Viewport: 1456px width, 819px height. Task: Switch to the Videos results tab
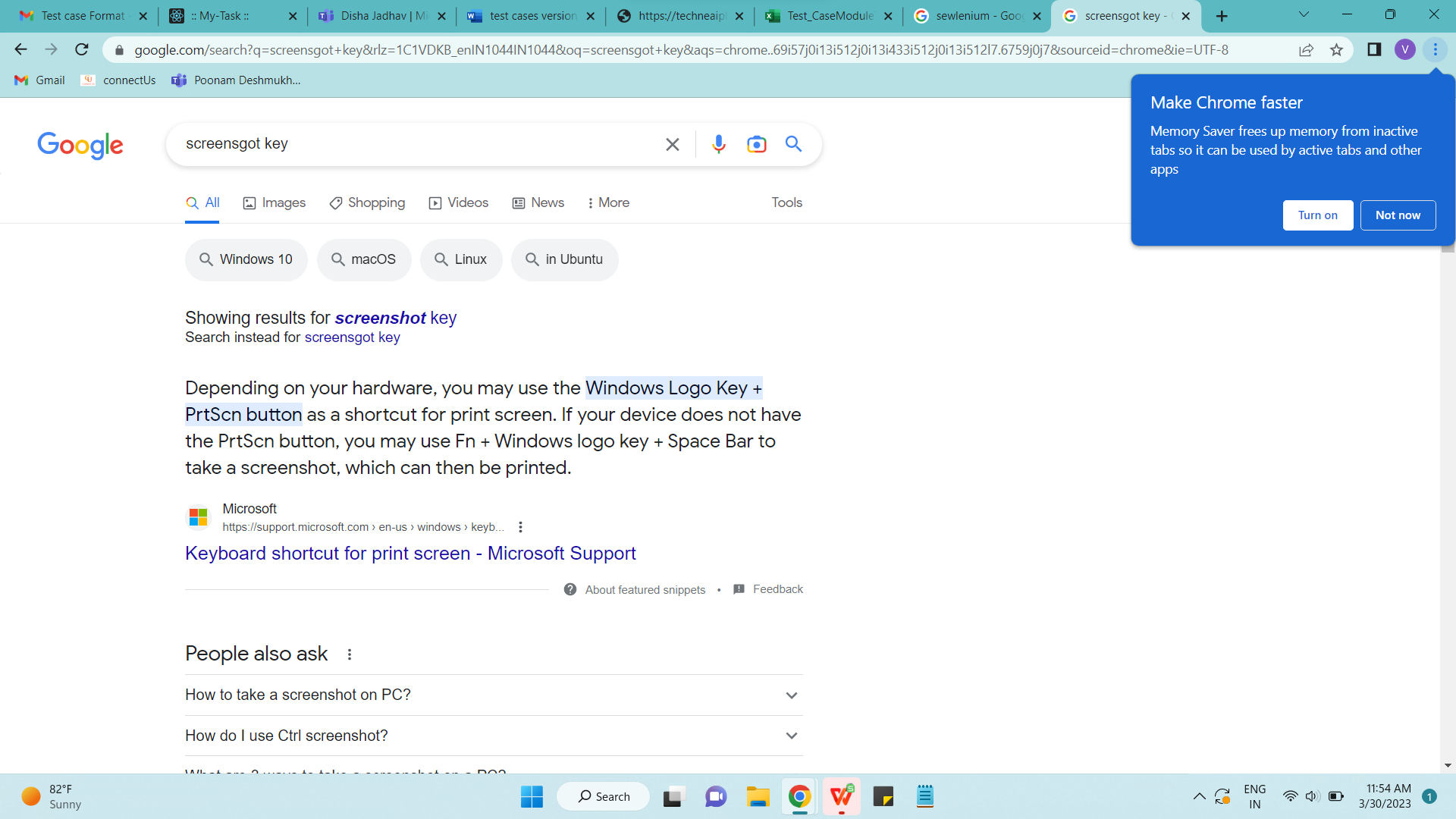(459, 202)
